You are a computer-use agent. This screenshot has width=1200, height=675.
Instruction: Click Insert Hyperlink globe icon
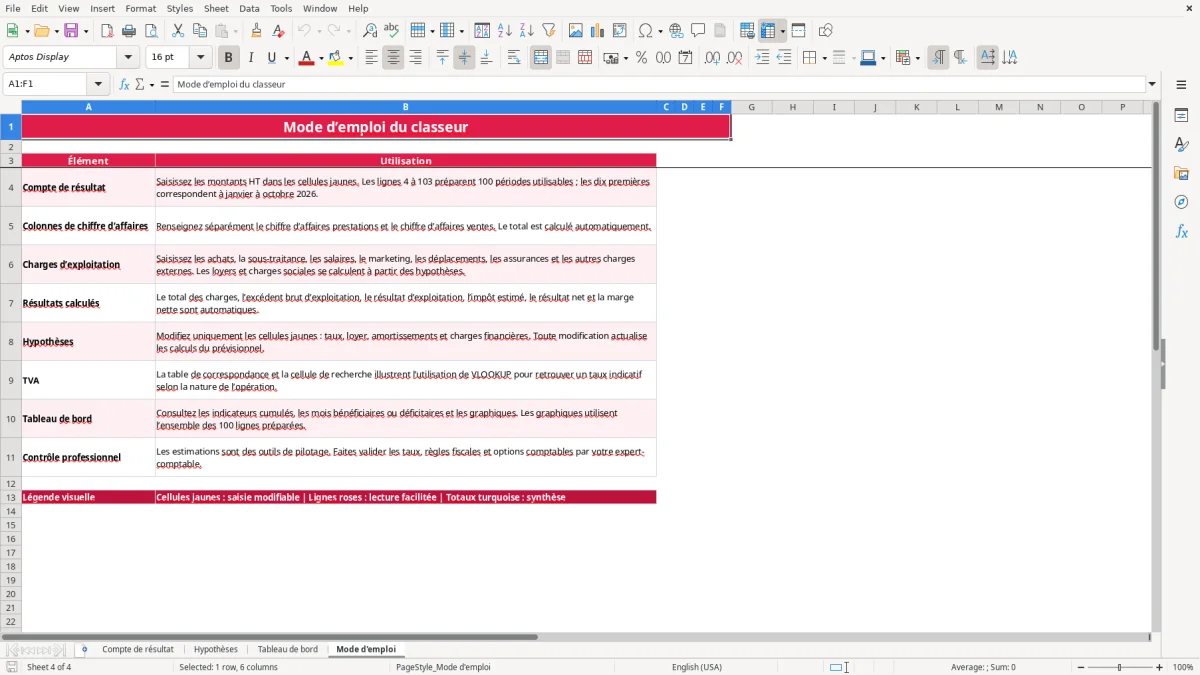click(676, 31)
